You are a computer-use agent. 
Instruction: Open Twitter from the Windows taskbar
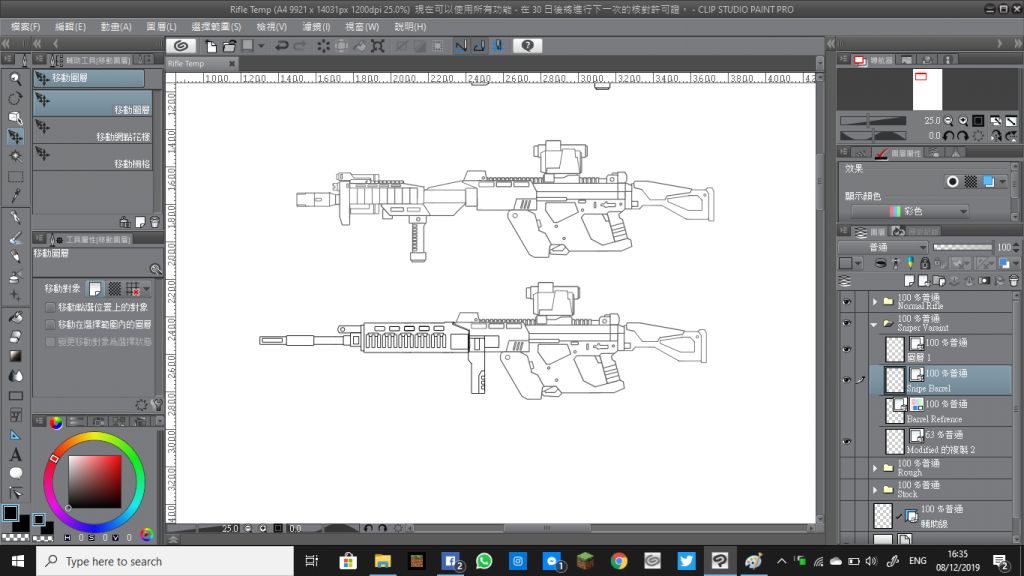[688, 561]
